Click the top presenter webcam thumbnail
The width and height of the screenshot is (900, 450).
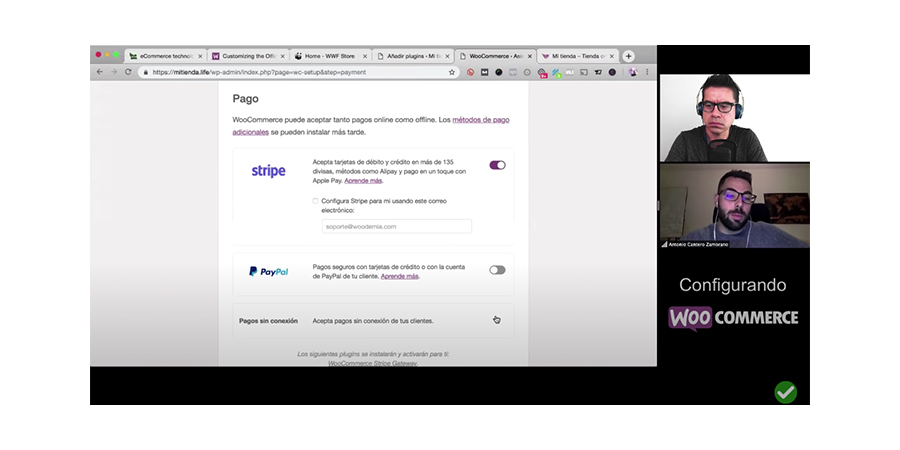coord(735,118)
